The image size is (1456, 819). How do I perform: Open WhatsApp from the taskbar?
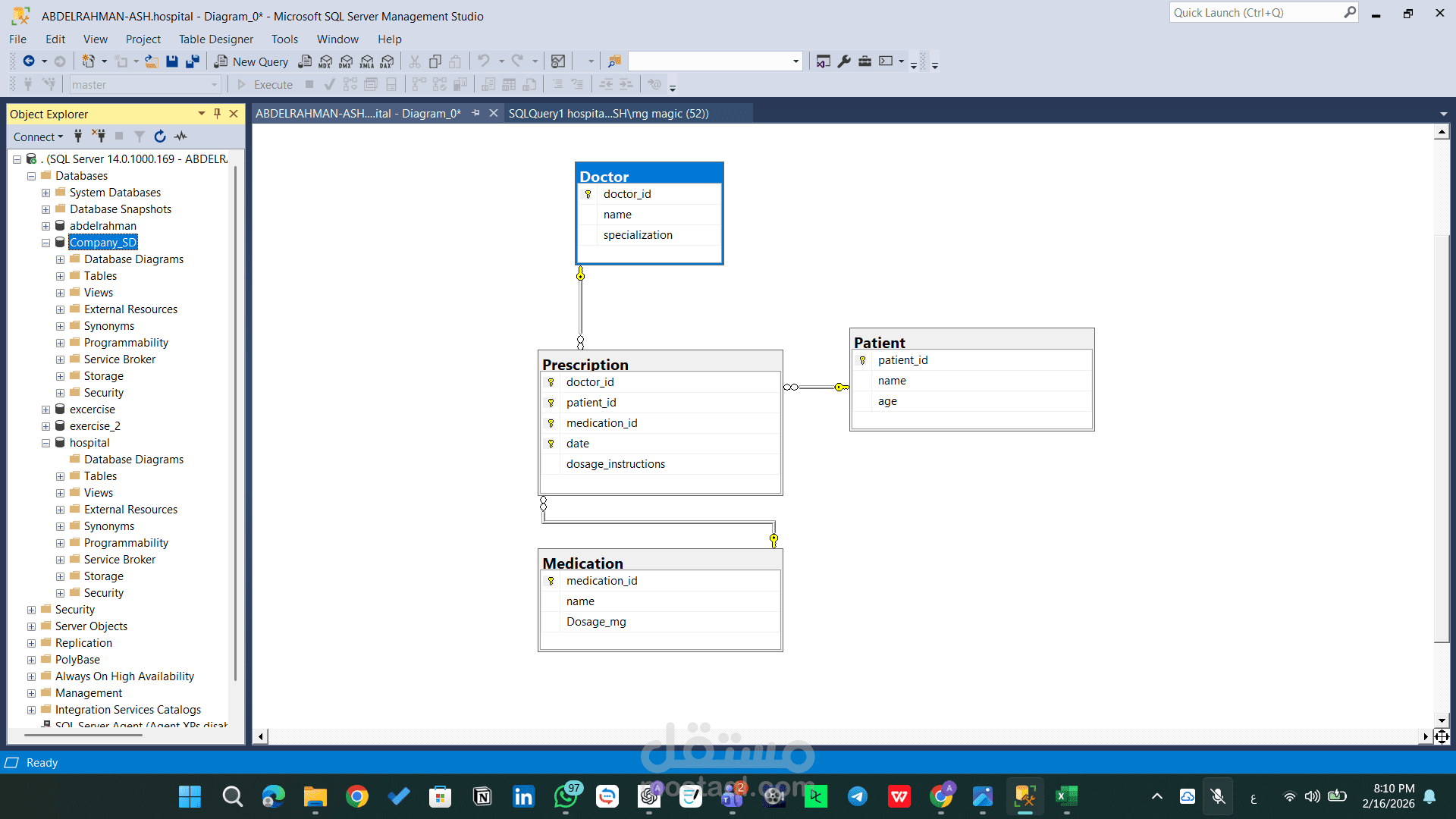[566, 796]
